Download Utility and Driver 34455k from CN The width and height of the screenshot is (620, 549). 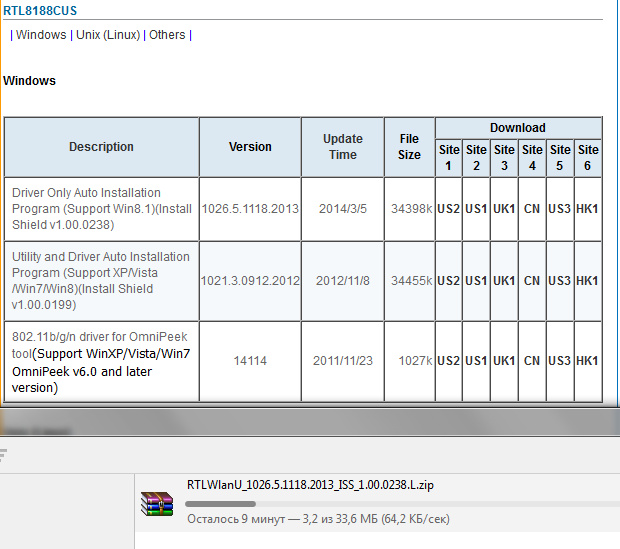coord(532,280)
